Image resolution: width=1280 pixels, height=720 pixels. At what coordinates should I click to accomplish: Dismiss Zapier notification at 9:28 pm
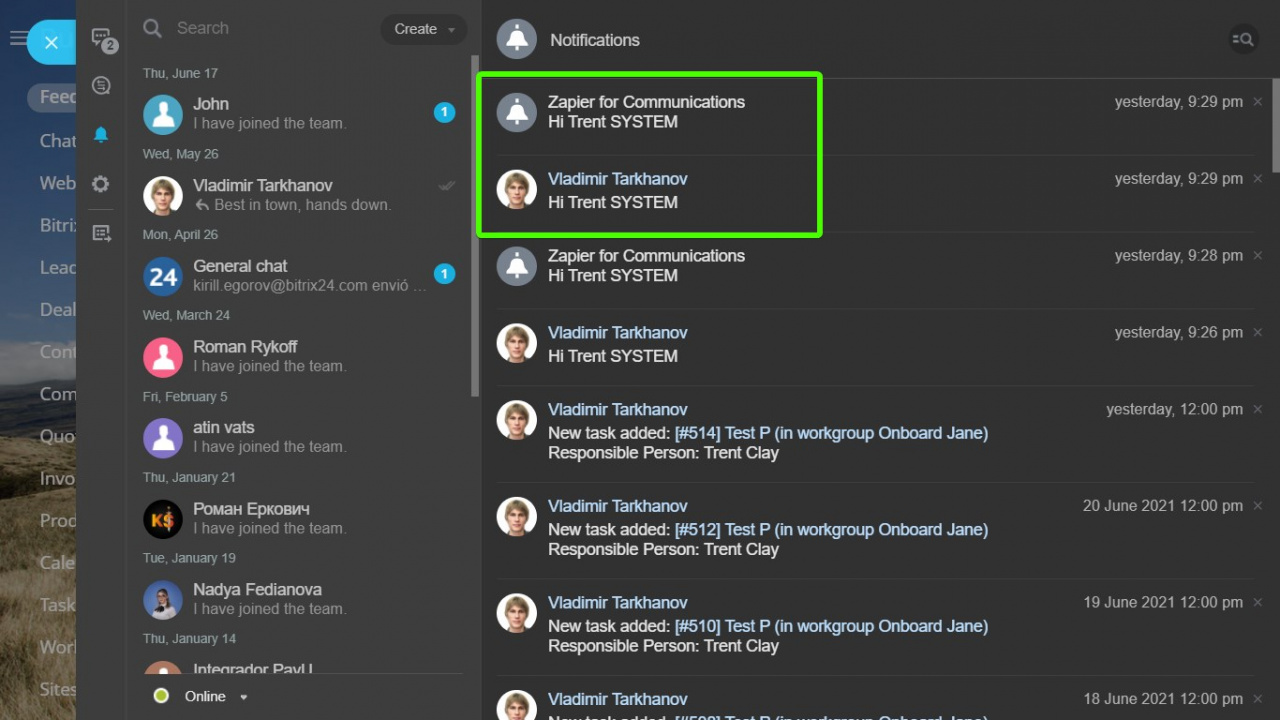pyautogui.click(x=1258, y=256)
